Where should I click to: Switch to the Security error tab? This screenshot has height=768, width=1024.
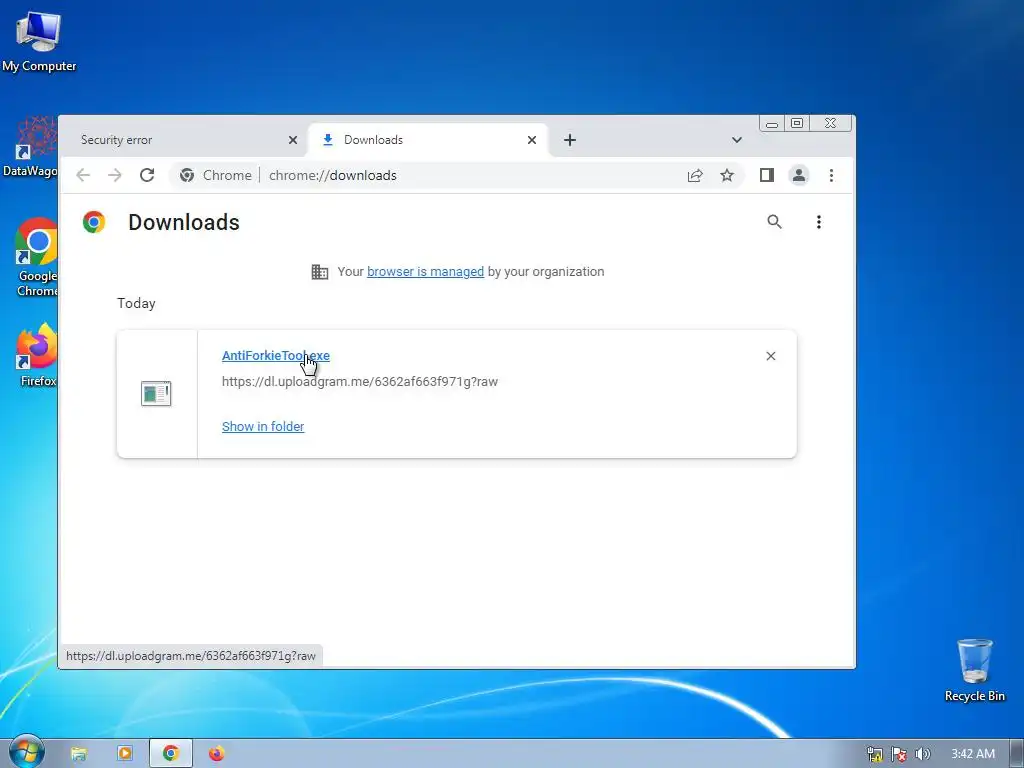coord(183,140)
